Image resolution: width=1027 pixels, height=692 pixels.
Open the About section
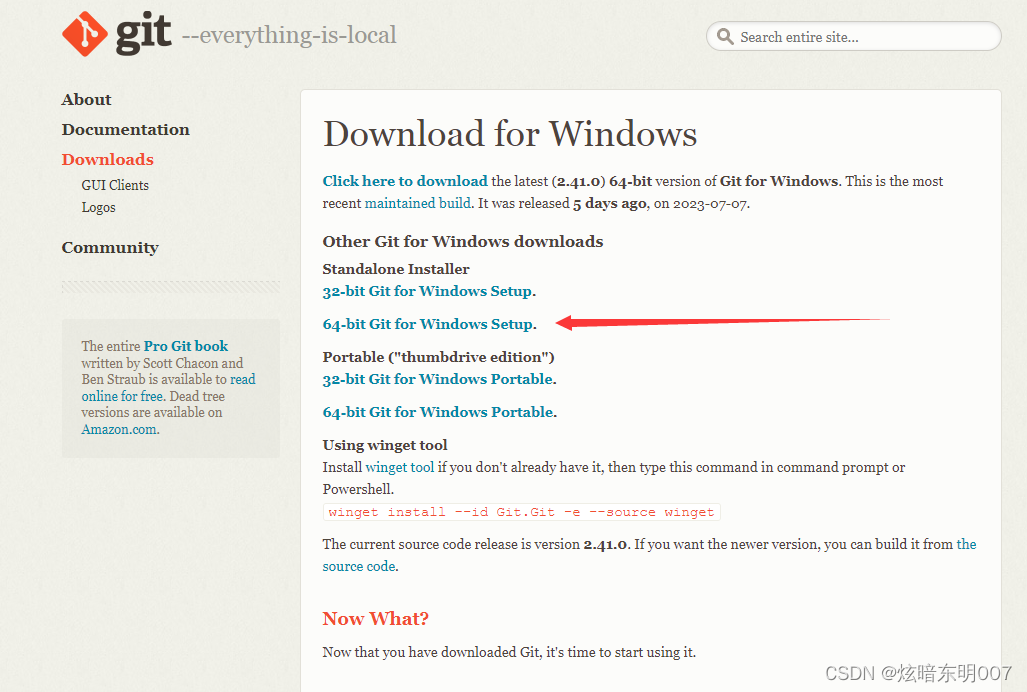(x=86, y=100)
